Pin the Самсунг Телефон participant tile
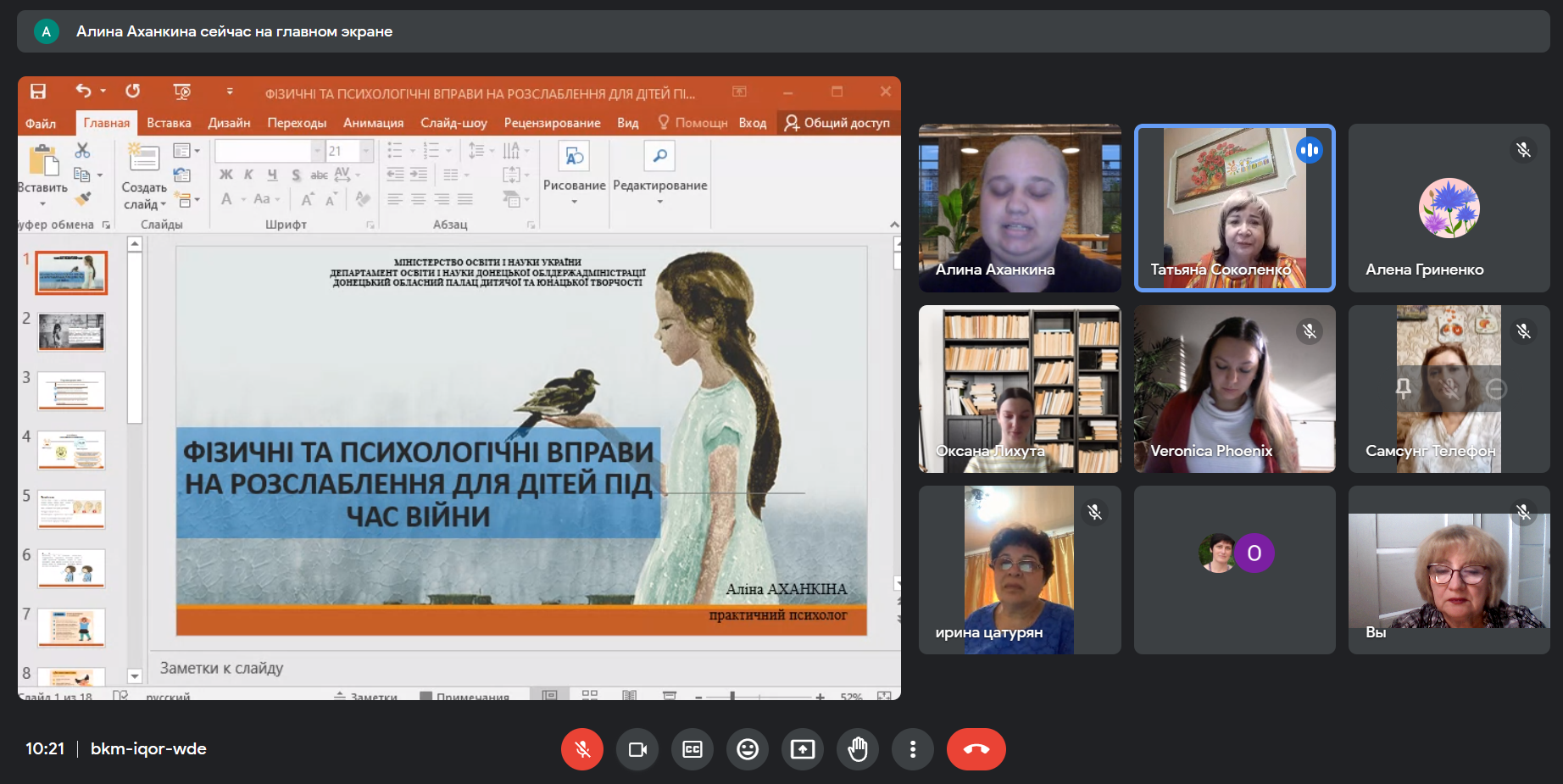The image size is (1563, 784). [1404, 388]
